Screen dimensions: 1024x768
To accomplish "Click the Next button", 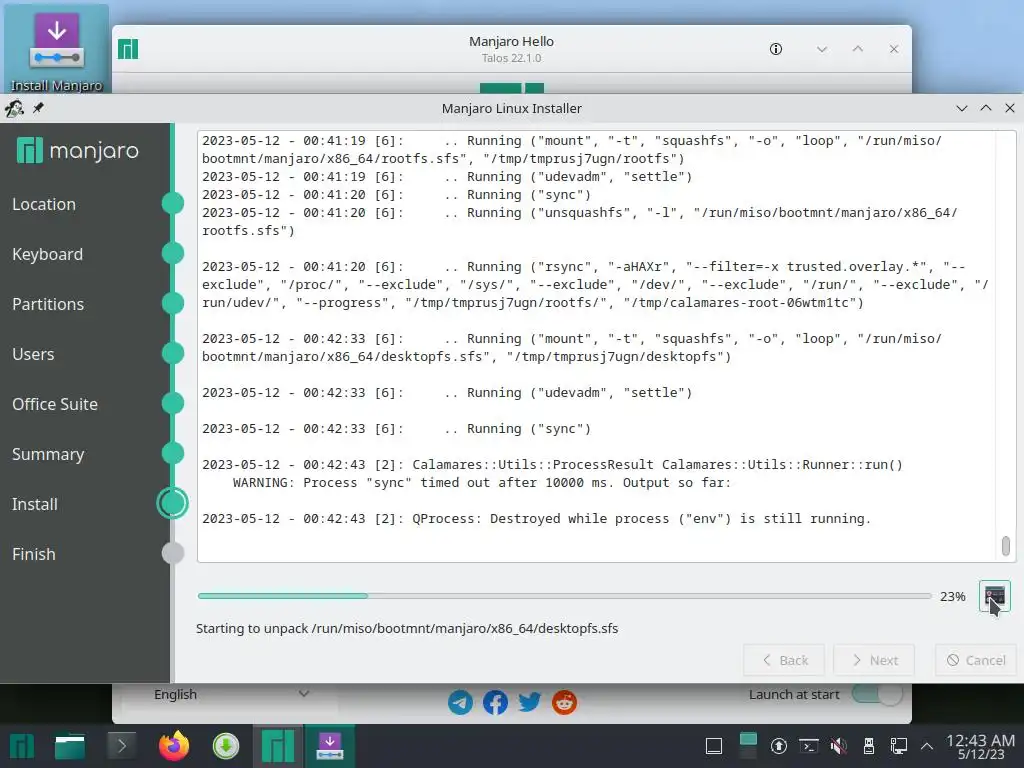I will [x=874, y=660].
